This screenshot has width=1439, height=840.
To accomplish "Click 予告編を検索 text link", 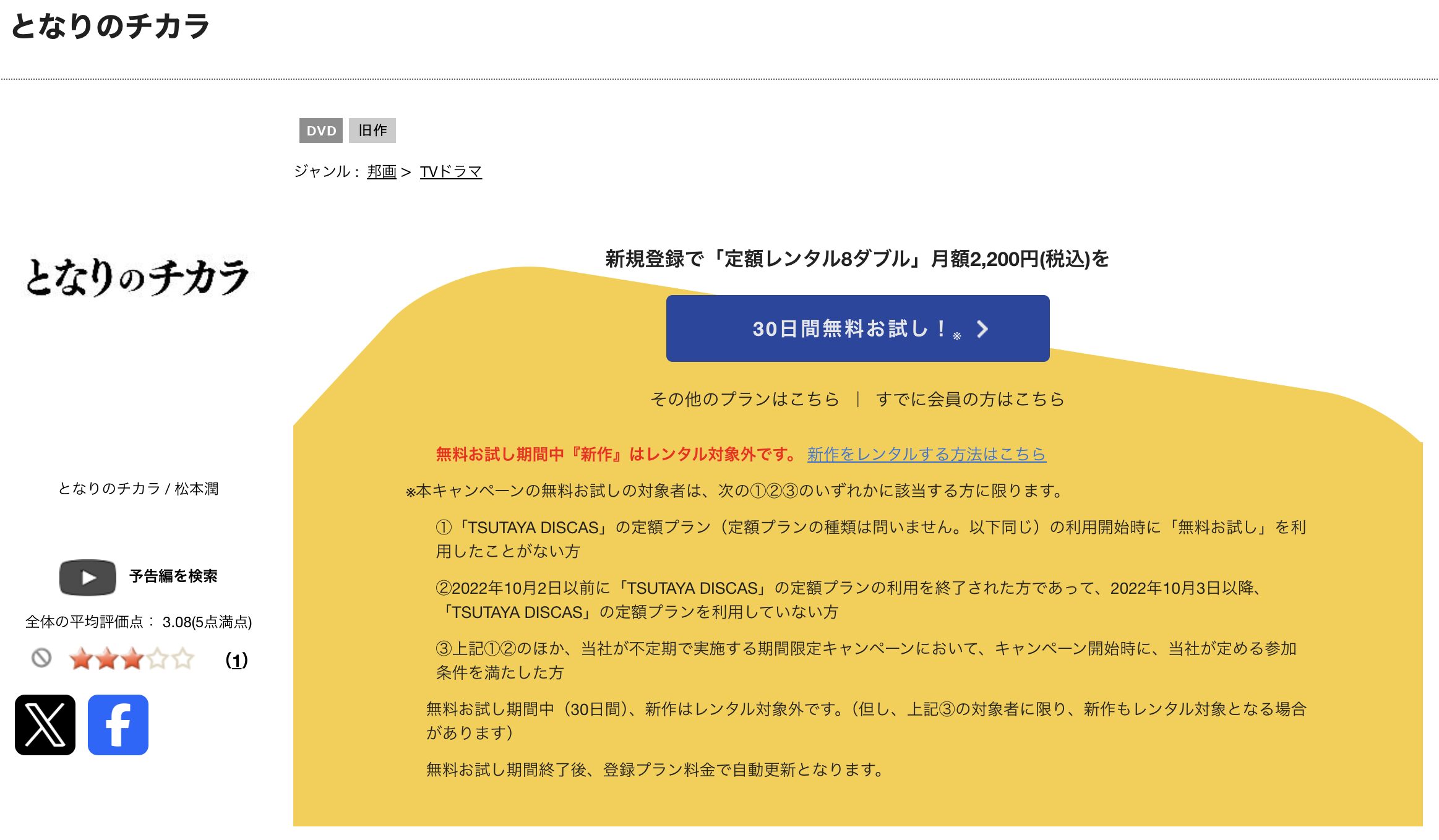I will click(173, 576).
